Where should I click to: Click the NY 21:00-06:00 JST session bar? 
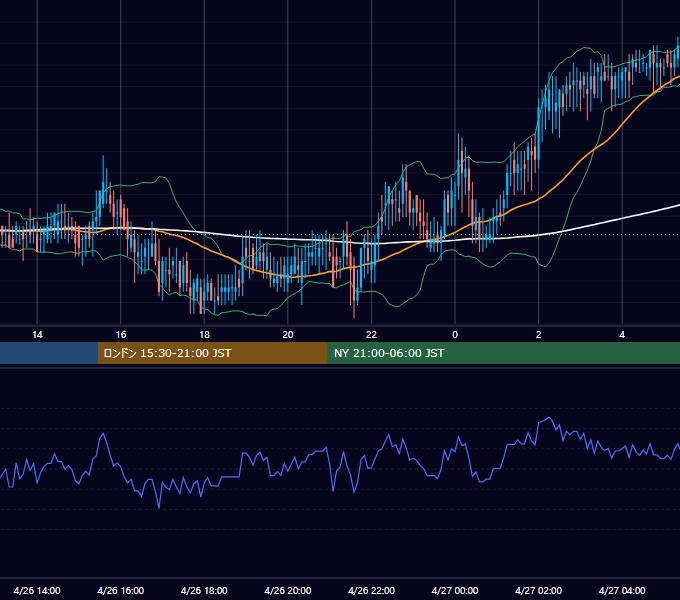[503, 353]
